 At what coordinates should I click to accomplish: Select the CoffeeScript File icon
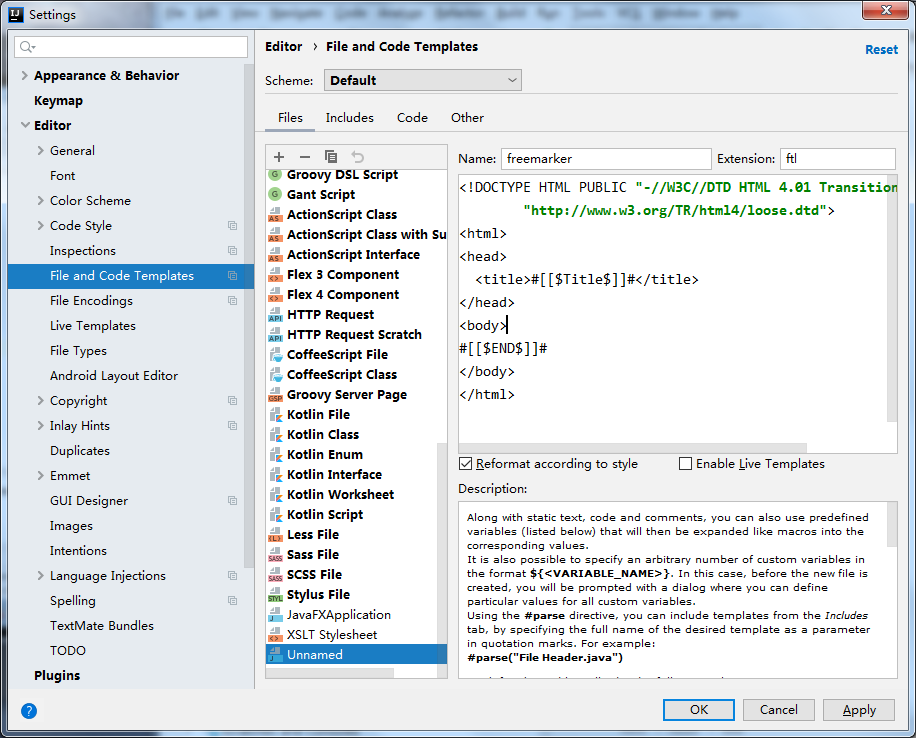275,355
